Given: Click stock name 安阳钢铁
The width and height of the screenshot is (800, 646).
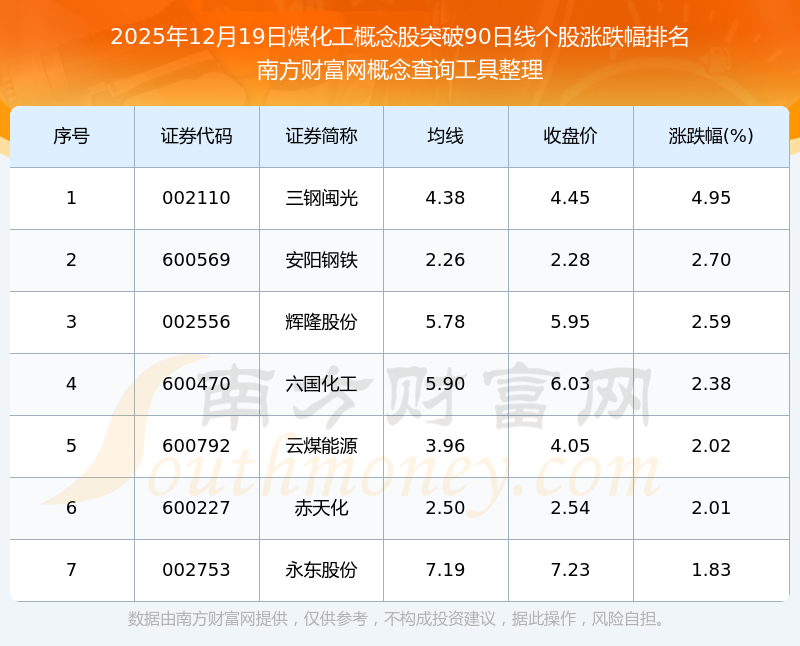Looking at the screenshot, I should click(321, 260).
